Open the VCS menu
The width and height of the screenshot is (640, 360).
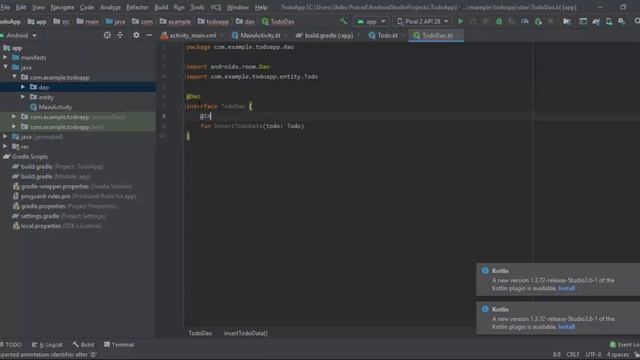tap(216, 7)
